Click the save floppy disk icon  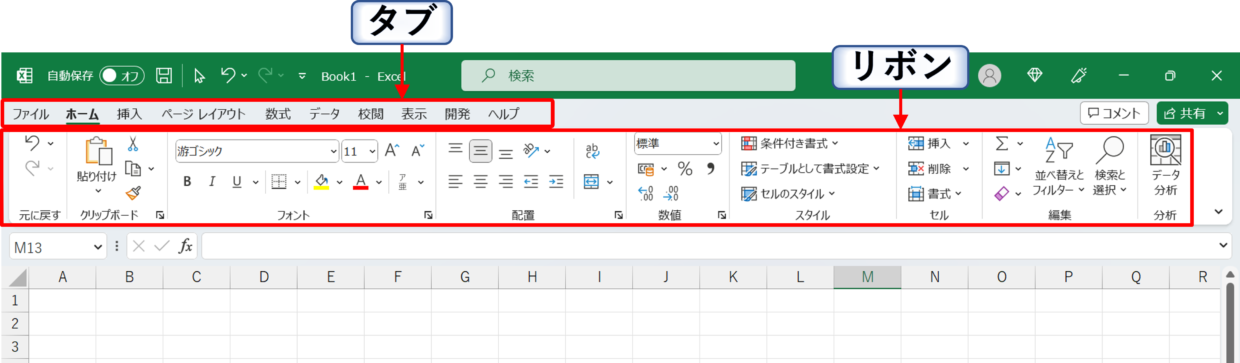pos(164,76)
